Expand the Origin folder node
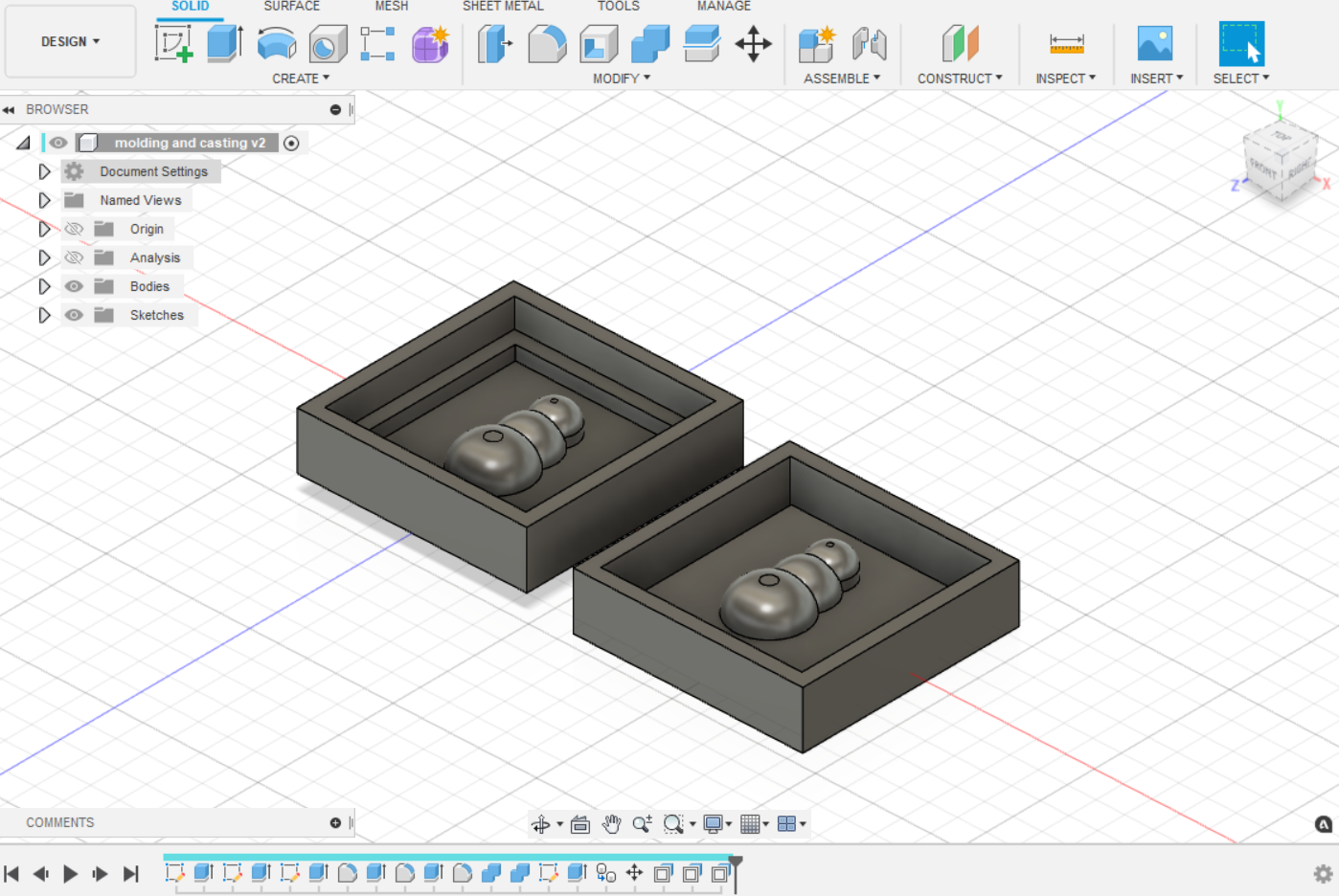1339x896 pixels. coord(44,229)
